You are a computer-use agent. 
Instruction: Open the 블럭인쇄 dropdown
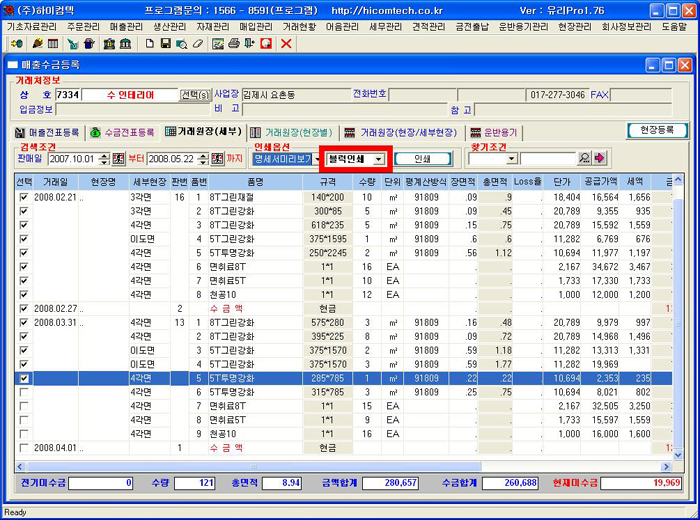tap(379, 159)
